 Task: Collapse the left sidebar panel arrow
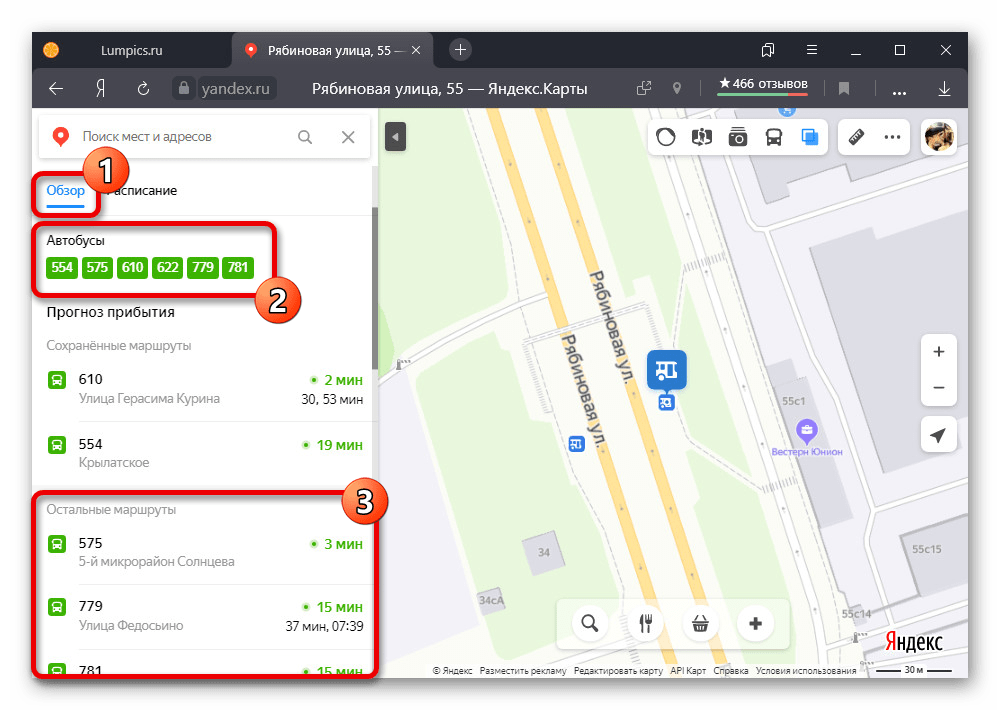[395, 137]
